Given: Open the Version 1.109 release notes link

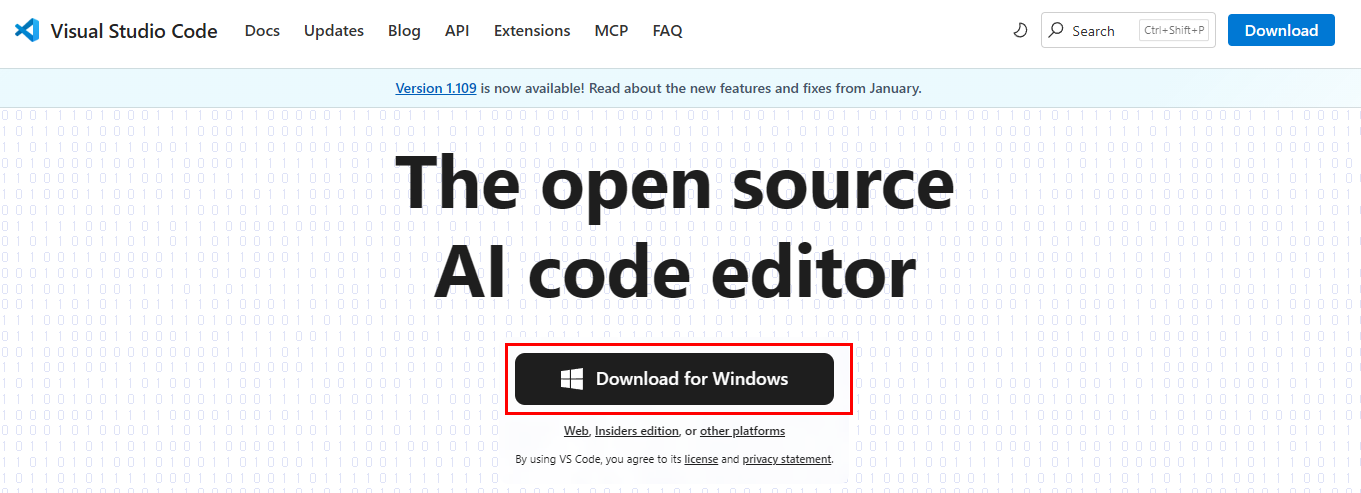Looking at the screenshot, I should [436, 88].
